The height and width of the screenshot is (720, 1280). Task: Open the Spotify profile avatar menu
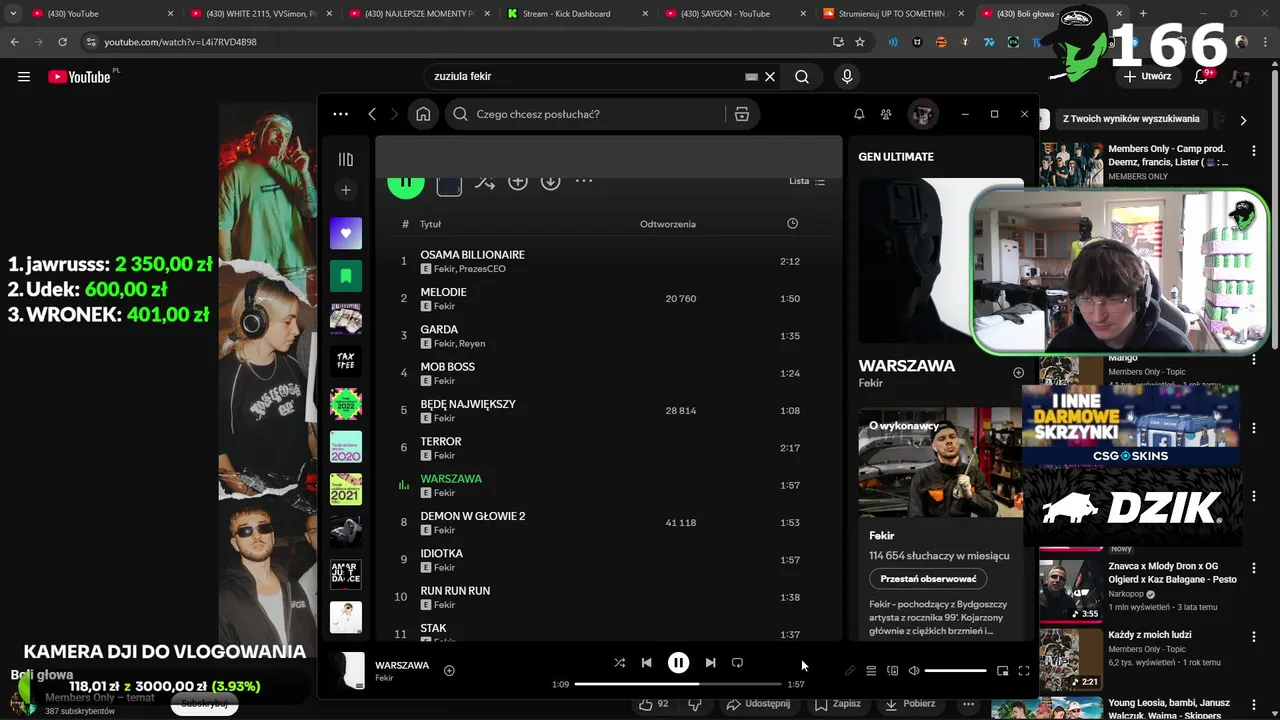922,114
